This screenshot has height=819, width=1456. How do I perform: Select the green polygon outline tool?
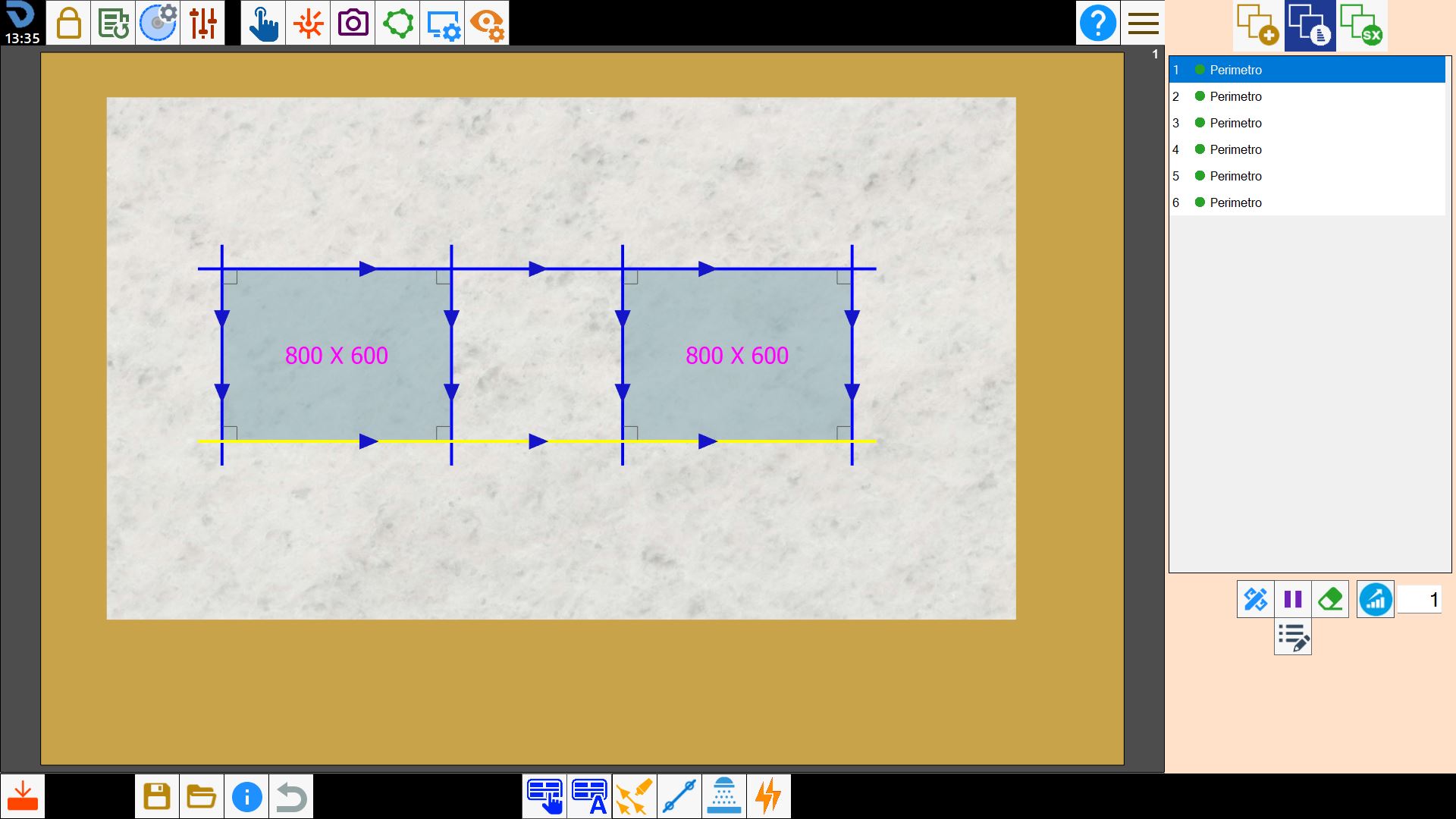click(397, 23)
